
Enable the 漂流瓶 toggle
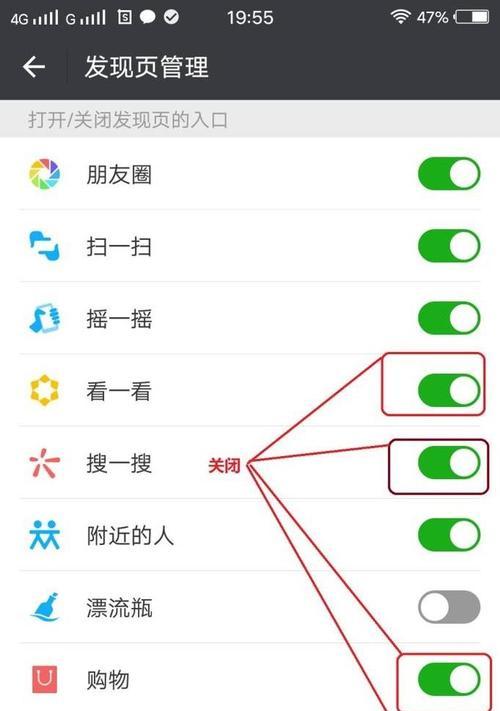pos(449,607)
